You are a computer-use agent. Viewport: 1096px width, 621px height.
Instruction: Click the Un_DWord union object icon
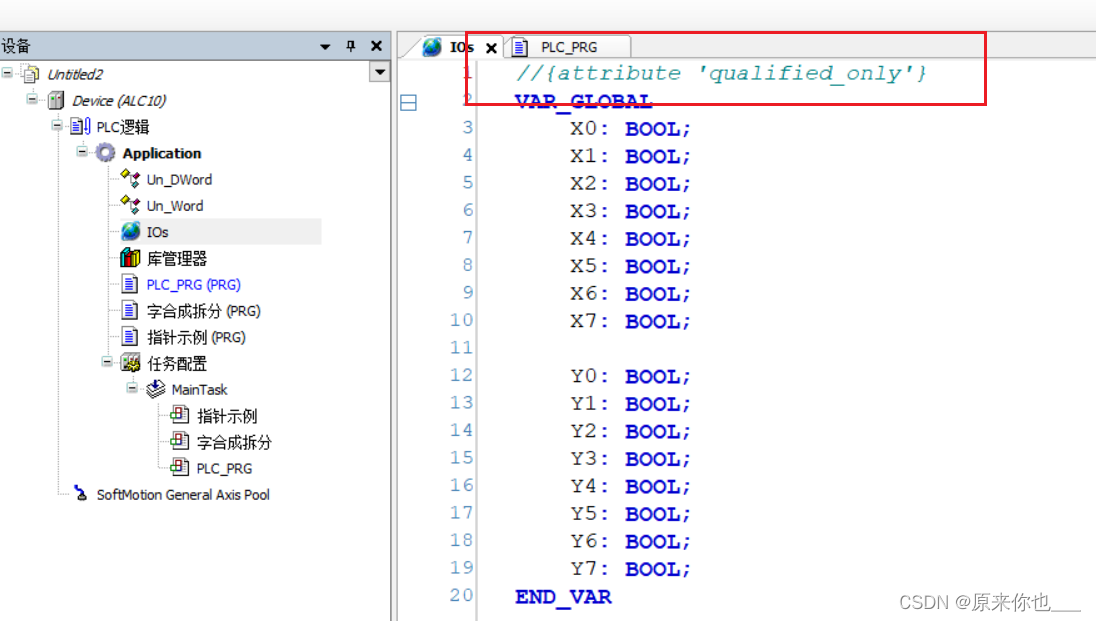pyautogui.click(x=130, y=179)
